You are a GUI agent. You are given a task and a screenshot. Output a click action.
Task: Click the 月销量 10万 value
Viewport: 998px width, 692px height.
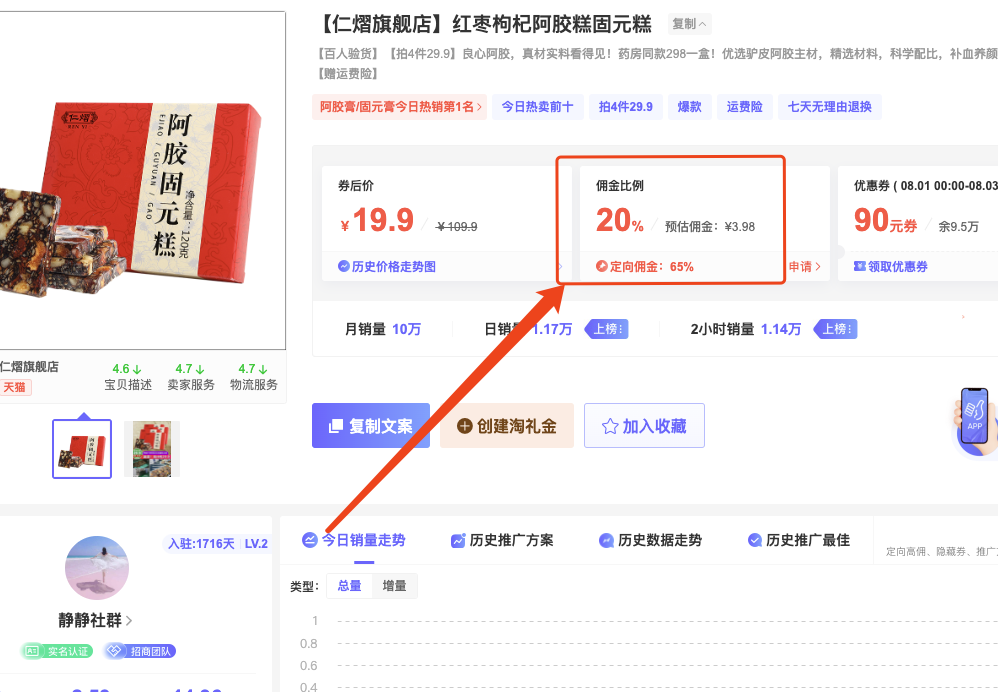point(406,329)
